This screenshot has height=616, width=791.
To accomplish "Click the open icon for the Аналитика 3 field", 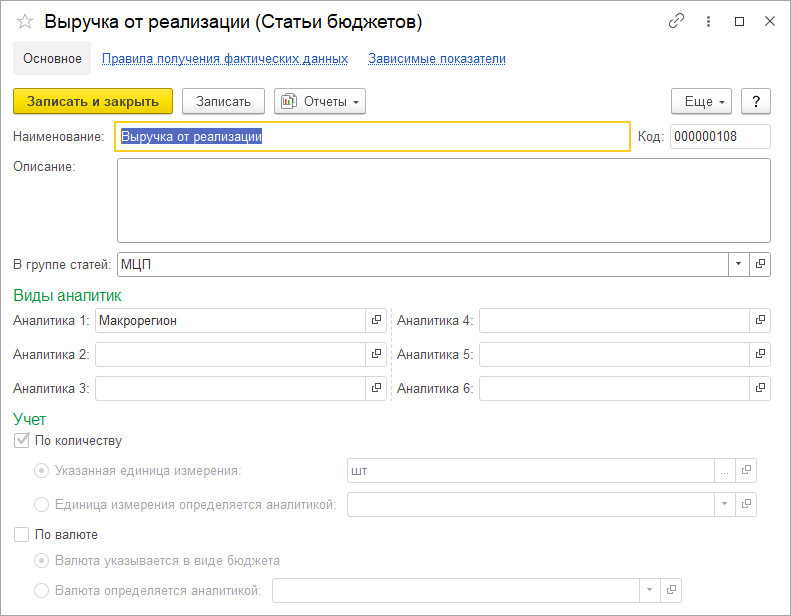I will coord(377,388).
